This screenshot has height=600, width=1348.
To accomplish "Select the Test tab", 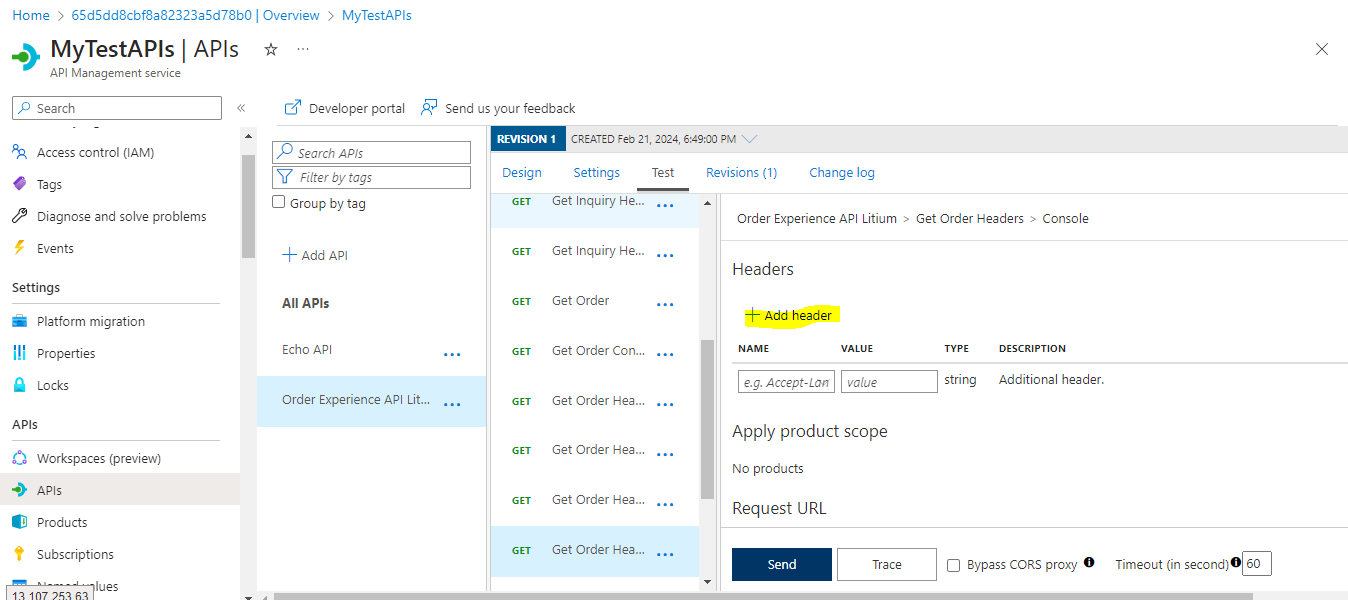I will pyautogui.click(x=663, y=172).
